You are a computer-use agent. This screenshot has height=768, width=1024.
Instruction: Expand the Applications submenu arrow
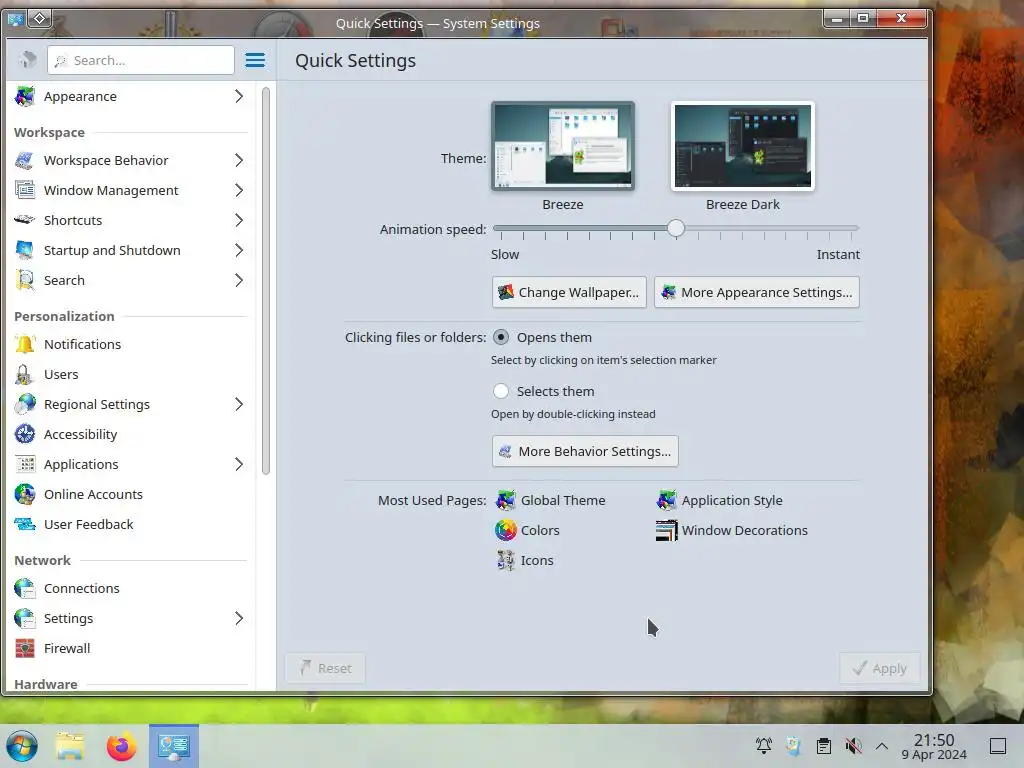click(x=239, y=464)
